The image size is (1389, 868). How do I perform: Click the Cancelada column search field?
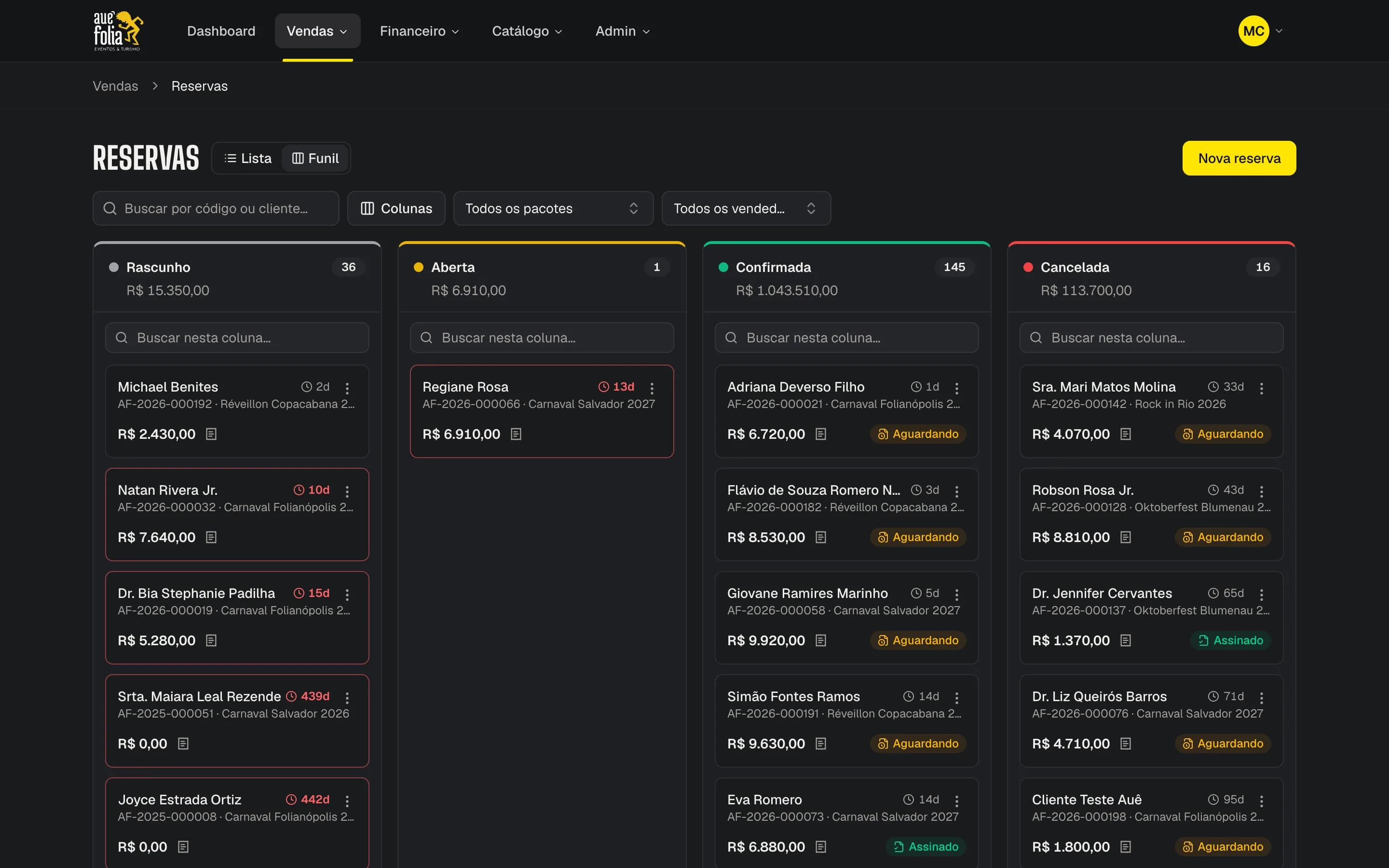pos(1151,338)
